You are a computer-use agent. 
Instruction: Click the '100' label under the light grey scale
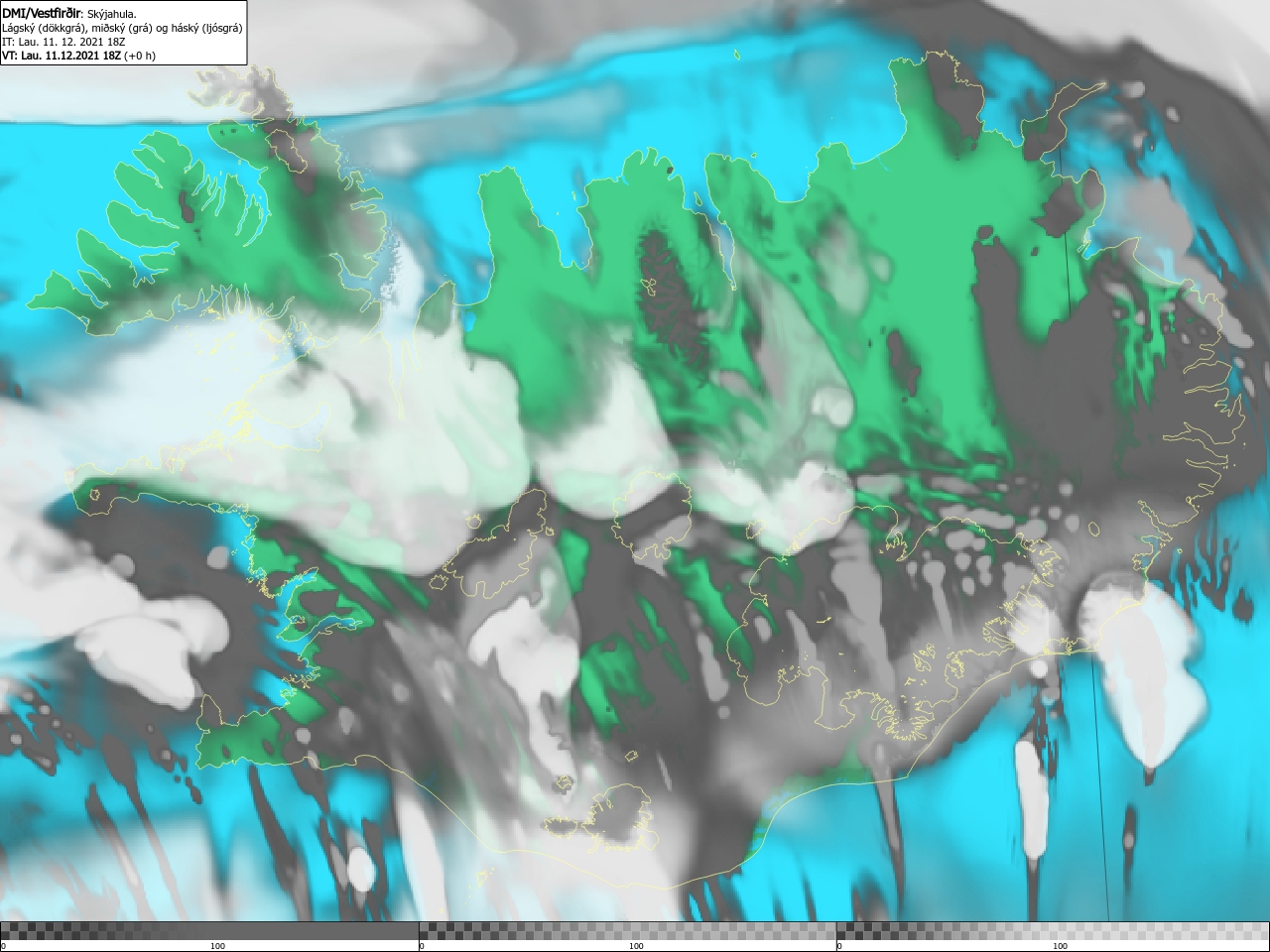click(x=1060, y=946)
